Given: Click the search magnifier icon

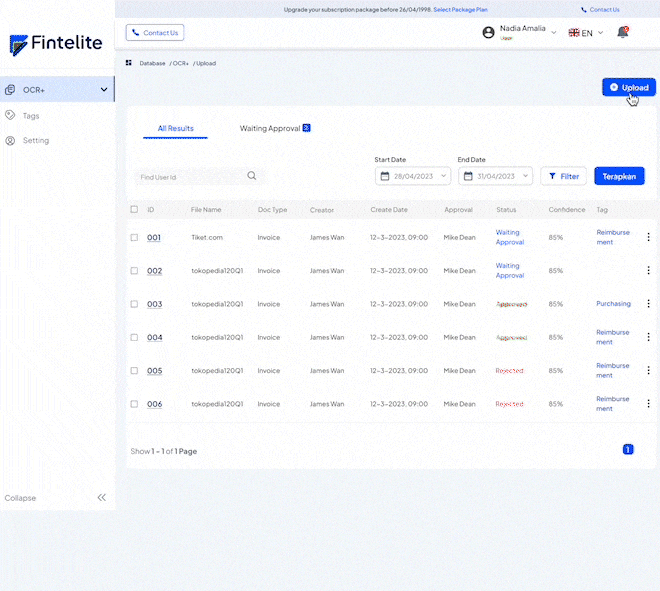Looking at the screenshot, I should point(252,176).
